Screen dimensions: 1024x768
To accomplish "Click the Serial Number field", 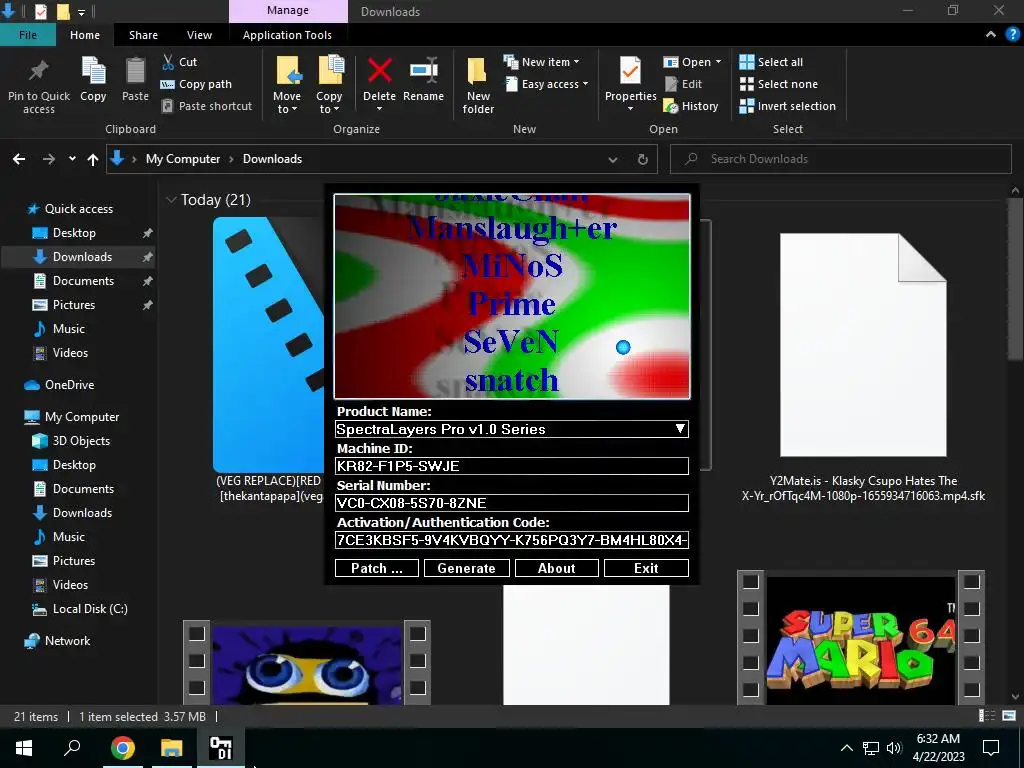I will point(511,503).
